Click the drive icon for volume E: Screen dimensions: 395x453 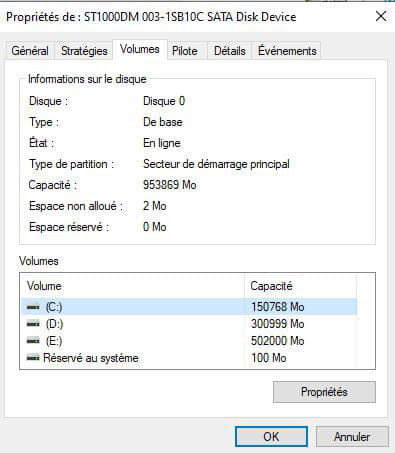pyautogui.click(x=33, y=341)
